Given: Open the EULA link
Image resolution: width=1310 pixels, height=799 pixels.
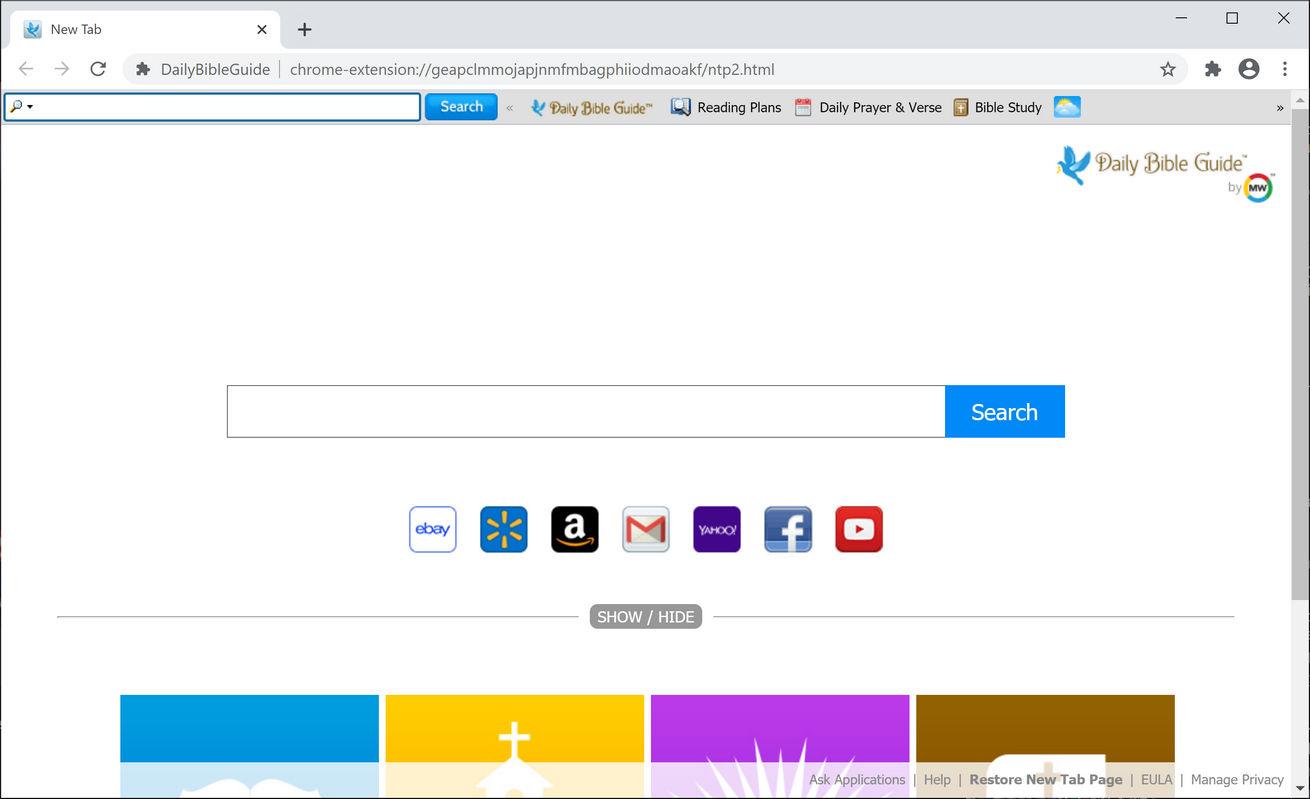Looking at the screenshot, I should [1156, 780].
